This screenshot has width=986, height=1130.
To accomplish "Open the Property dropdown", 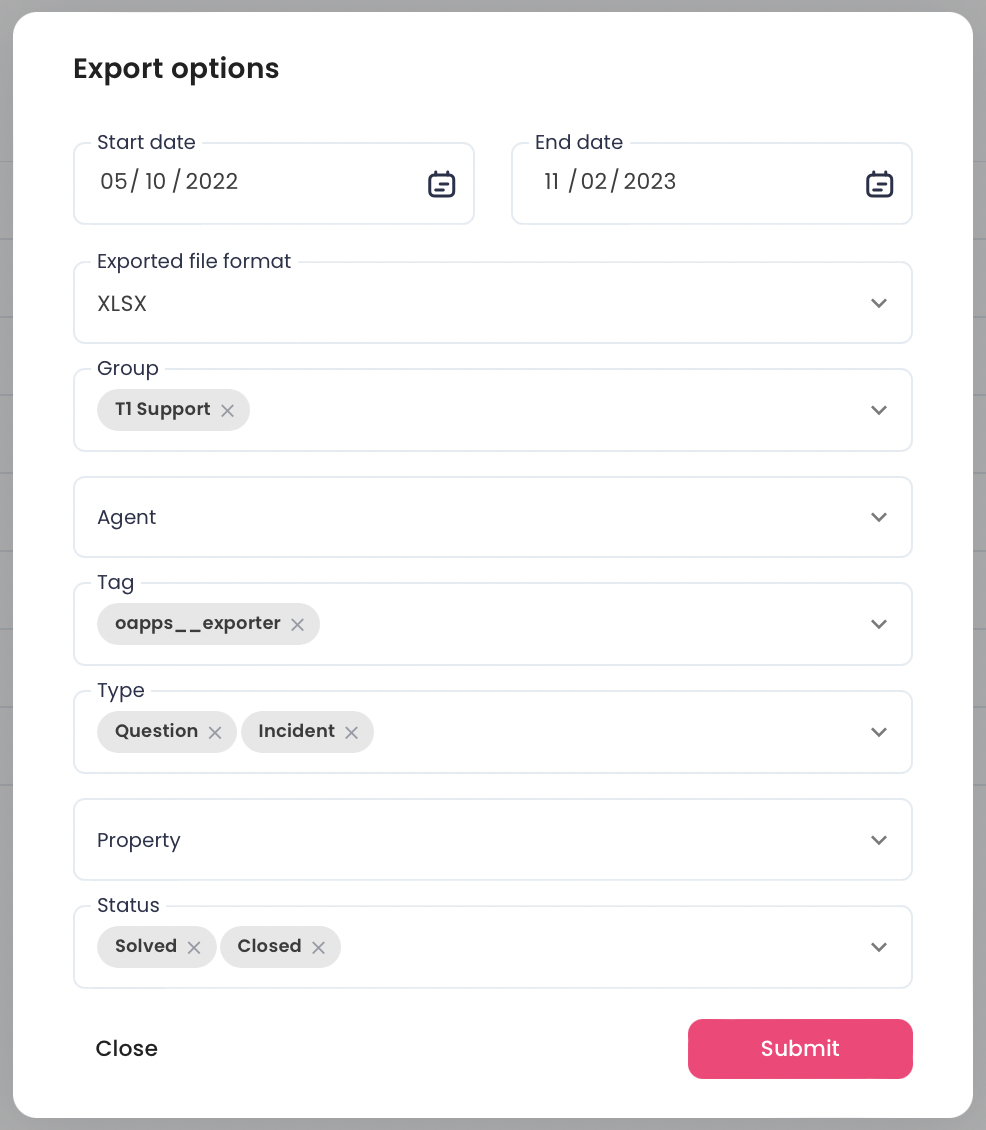I will [493, 840].
